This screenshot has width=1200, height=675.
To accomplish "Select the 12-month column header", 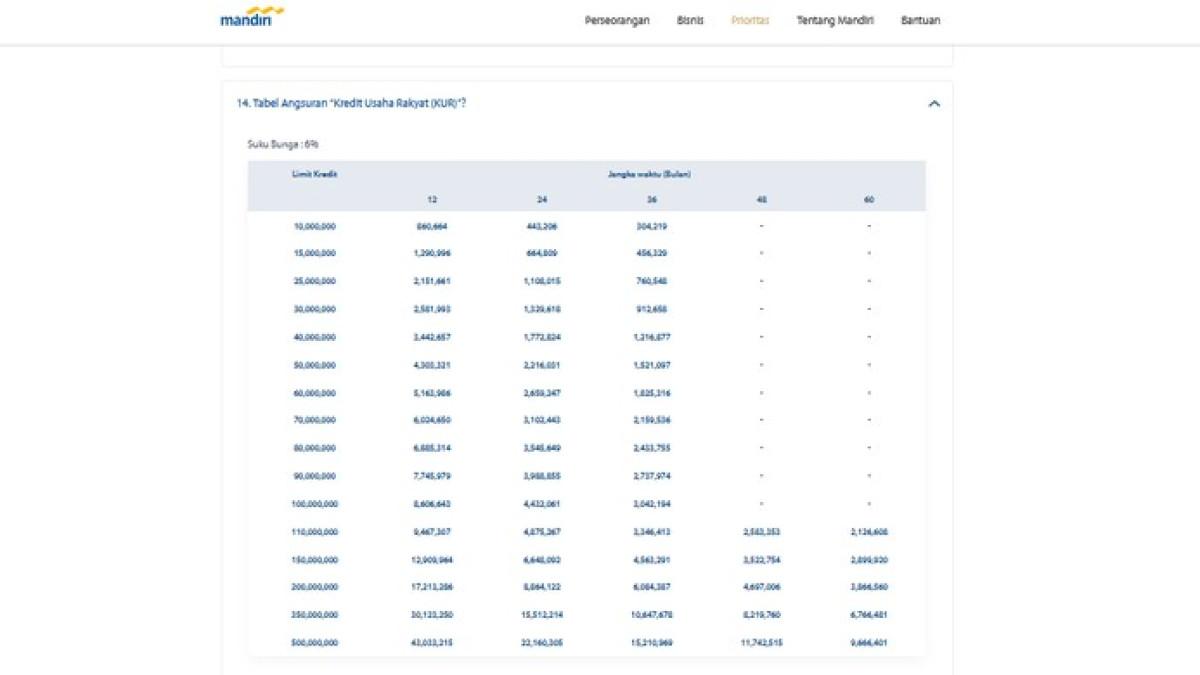I will coord(431,200).
